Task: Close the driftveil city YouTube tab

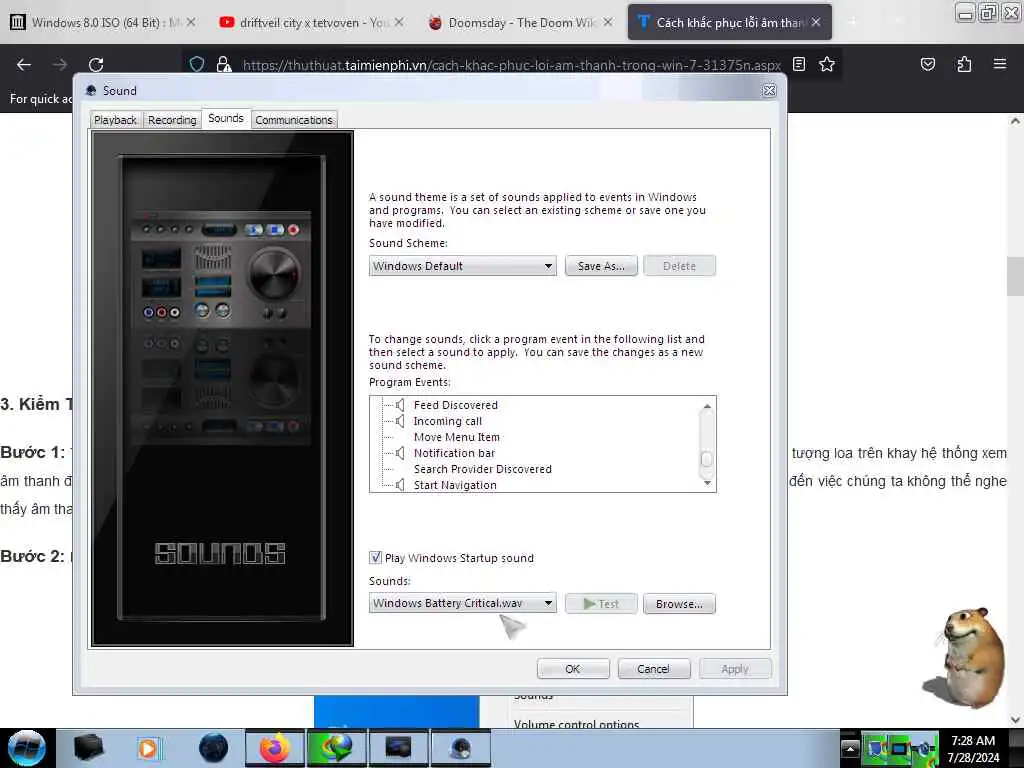Action: [399, 22]
